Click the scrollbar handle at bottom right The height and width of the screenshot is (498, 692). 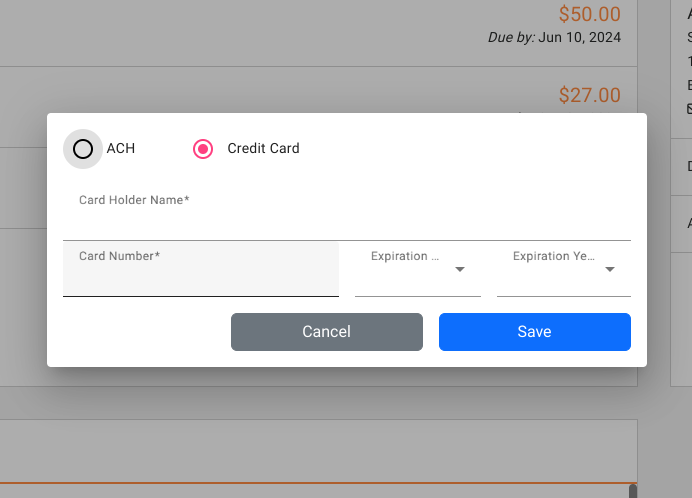[x=632, y=491]
